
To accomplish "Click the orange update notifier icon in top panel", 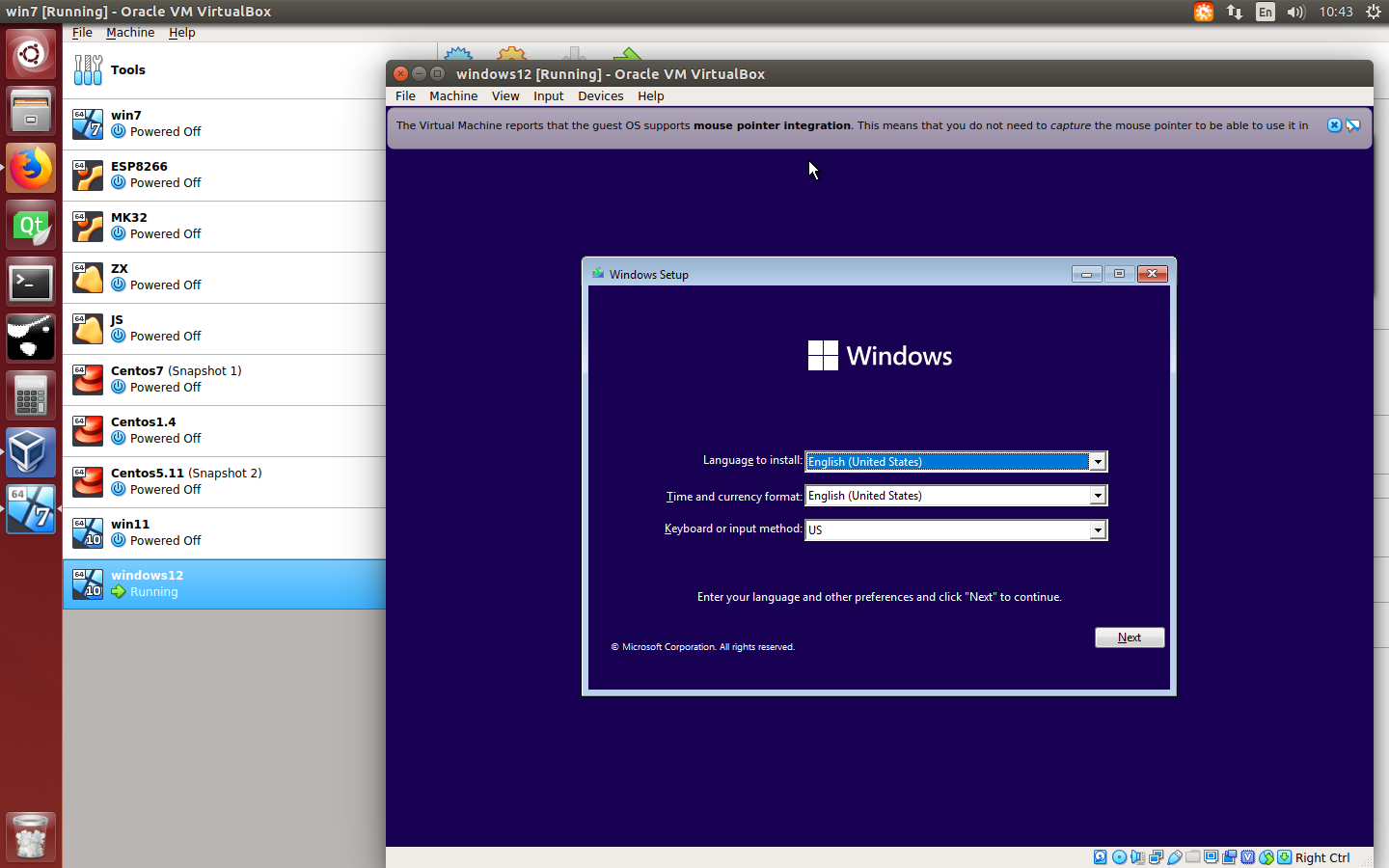I will [1204, 12].
